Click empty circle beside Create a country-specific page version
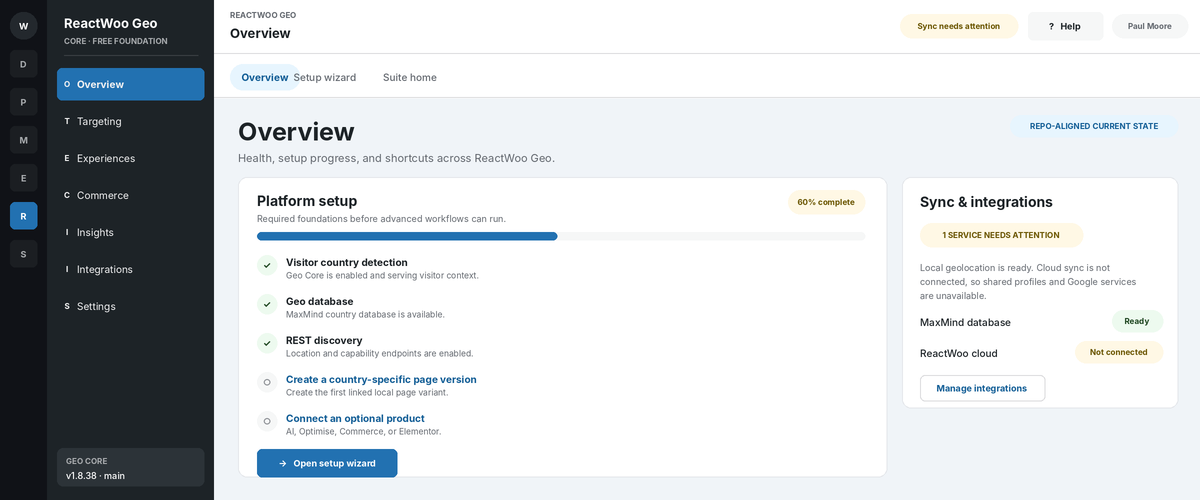Screen dimensions: 1200x500 coord(267,382)
